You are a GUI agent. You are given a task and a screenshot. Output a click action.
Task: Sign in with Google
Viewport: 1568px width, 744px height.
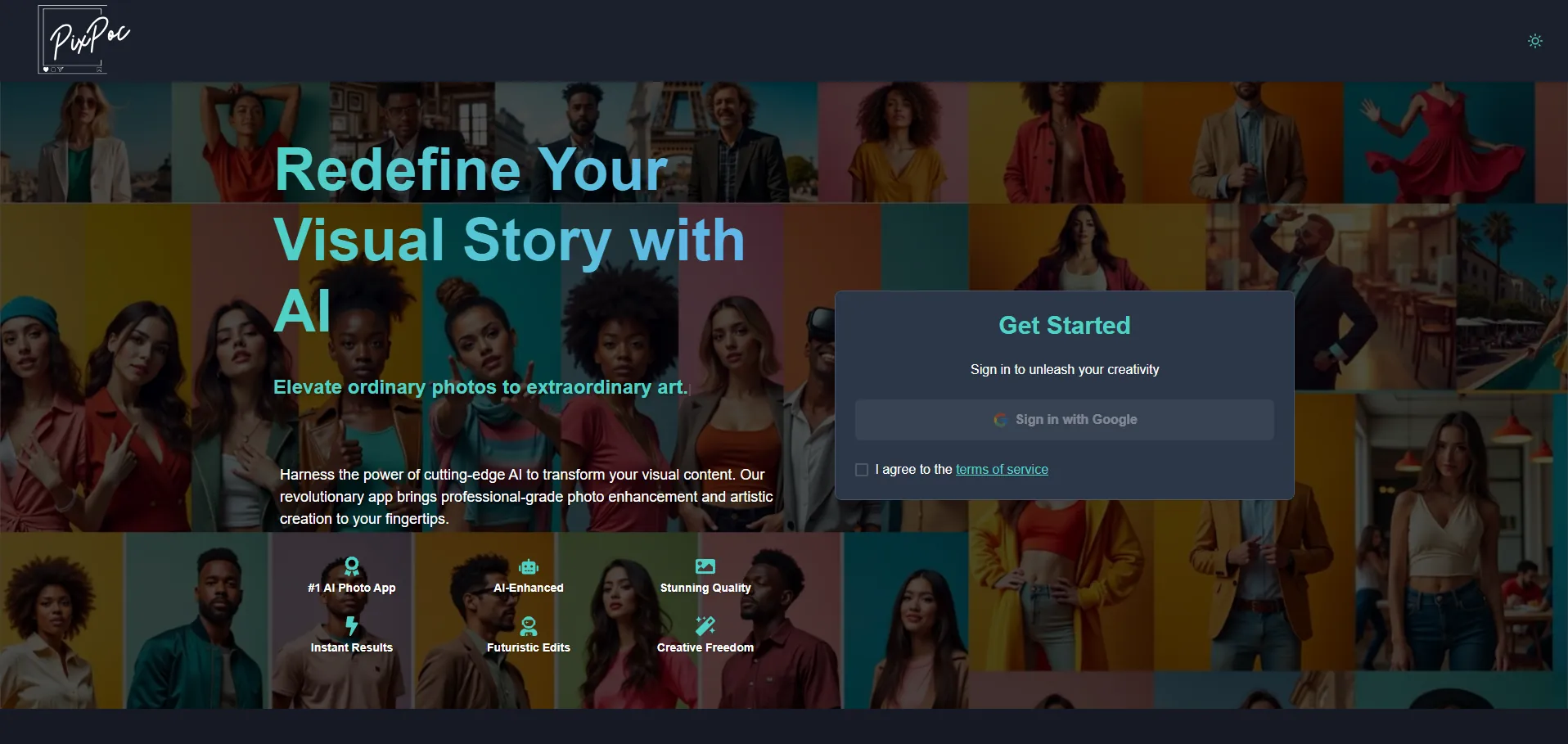(x=1065, y=420)
